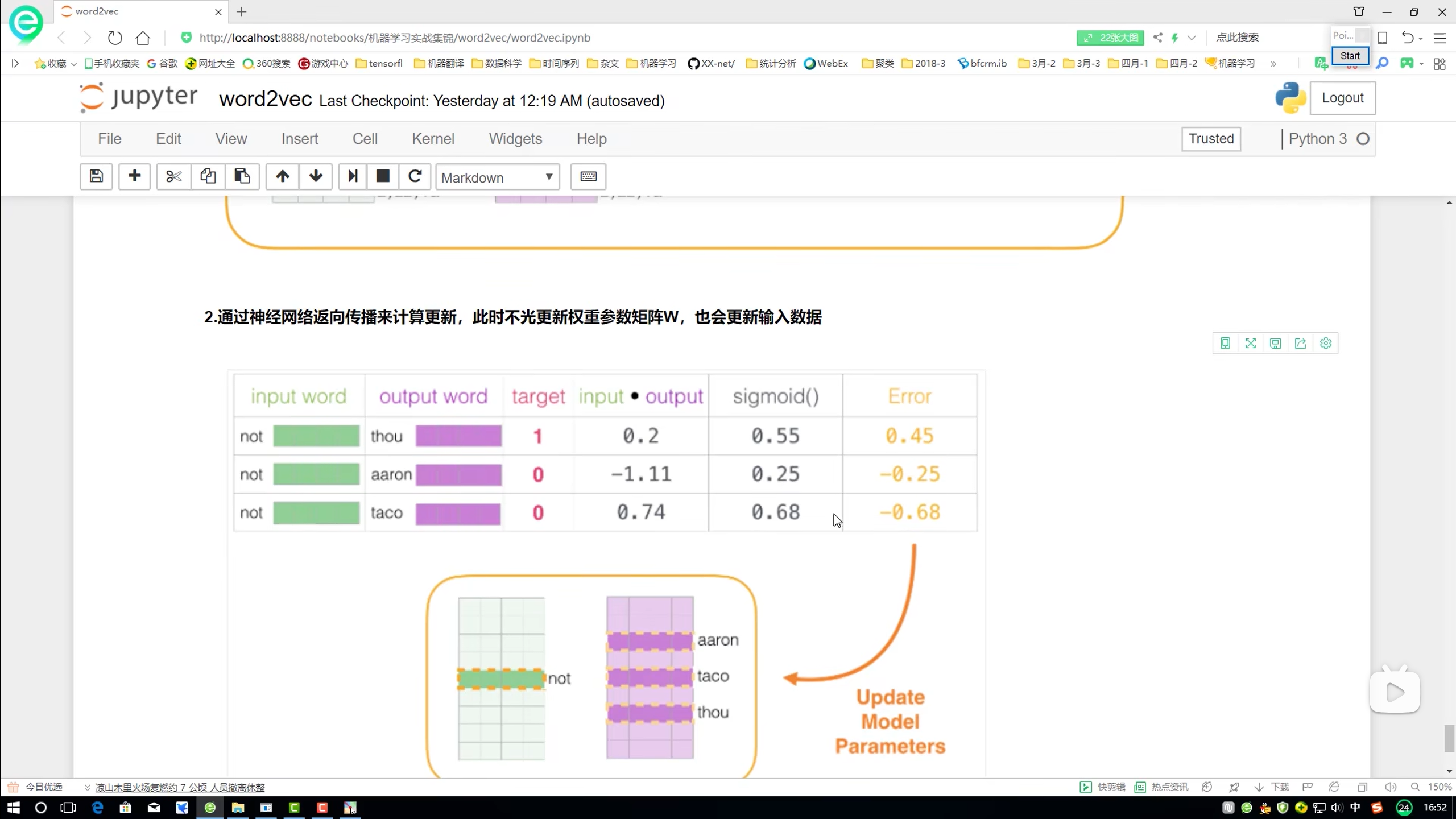The image size is (1456, 819).
Task: Click the page vertical scrollbar thumb
Action: (1450, 738)
